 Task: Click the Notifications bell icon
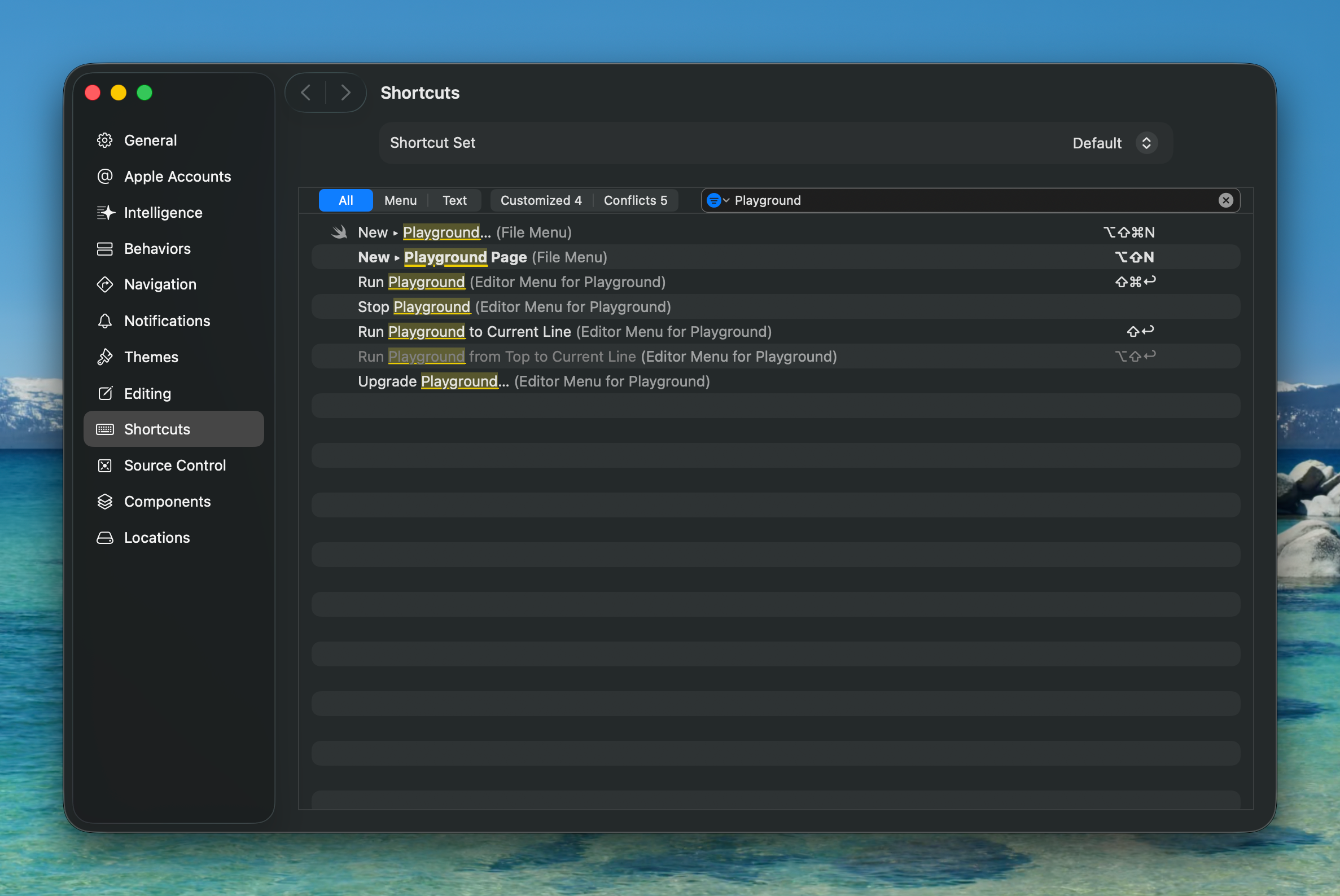tap(104, 320)
